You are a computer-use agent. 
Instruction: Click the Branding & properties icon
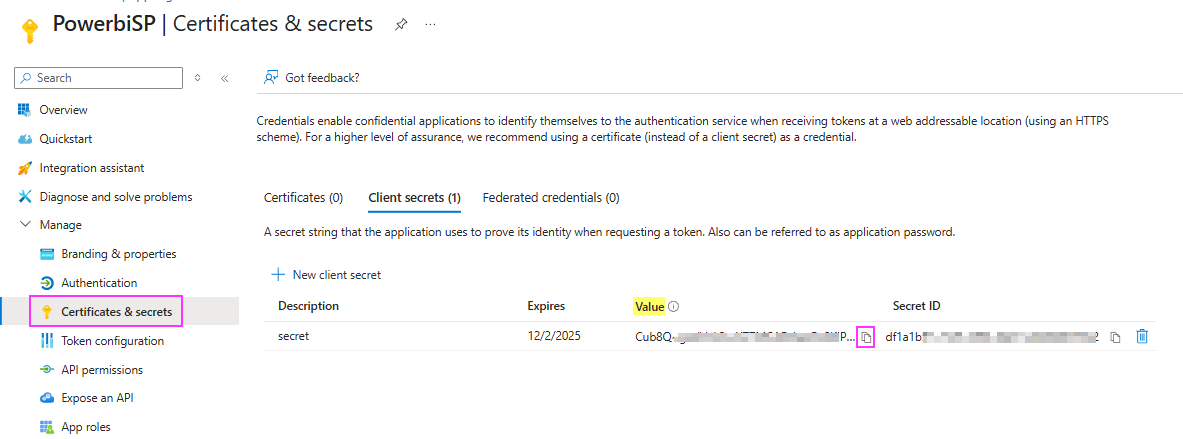point(47,254)
